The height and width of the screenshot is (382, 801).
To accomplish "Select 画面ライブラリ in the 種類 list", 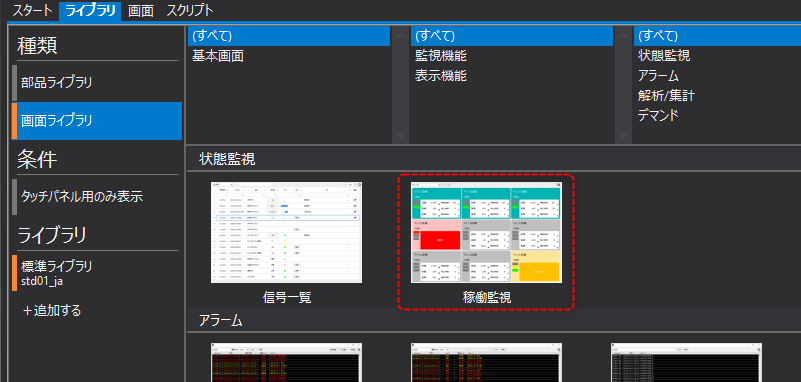I will tap(97, 121).
